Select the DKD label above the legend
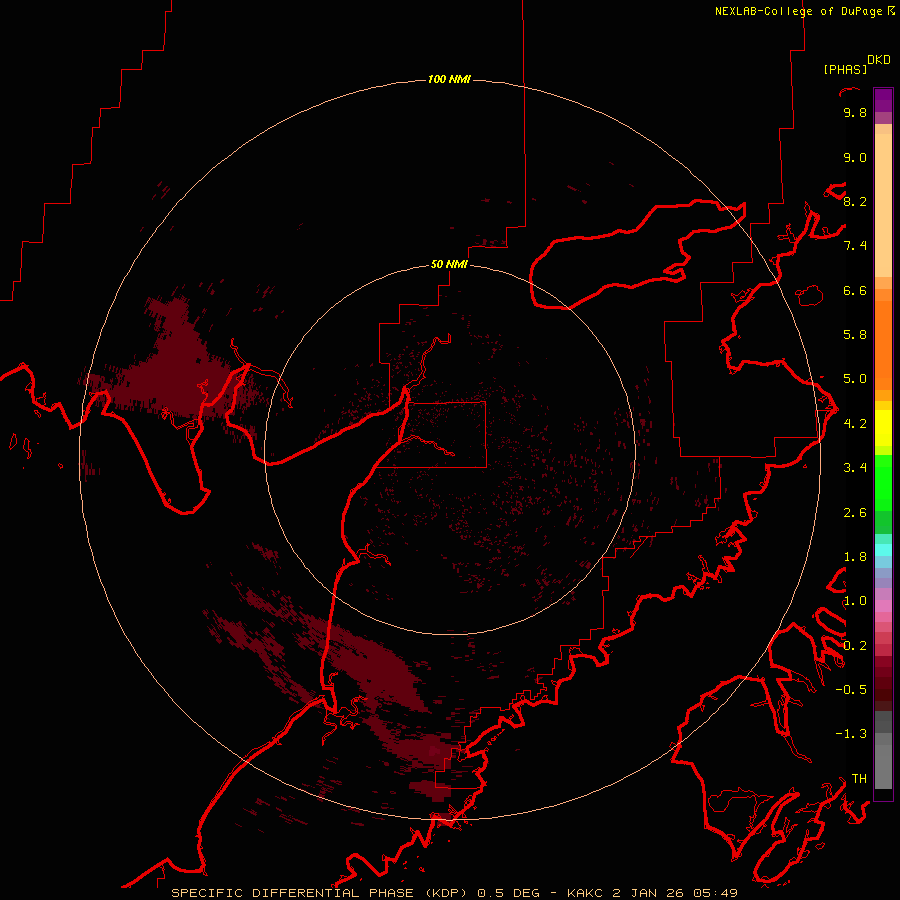Viewport: 900px width, 900px height. point(879,60)
